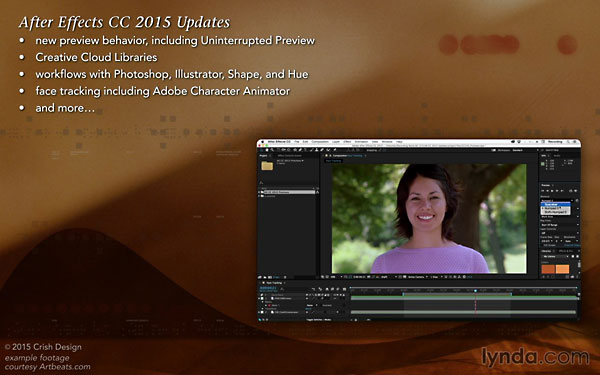Go to first frame in Preview panel
The width and height of the screenshot is (600, 375).
click(542, 191)
